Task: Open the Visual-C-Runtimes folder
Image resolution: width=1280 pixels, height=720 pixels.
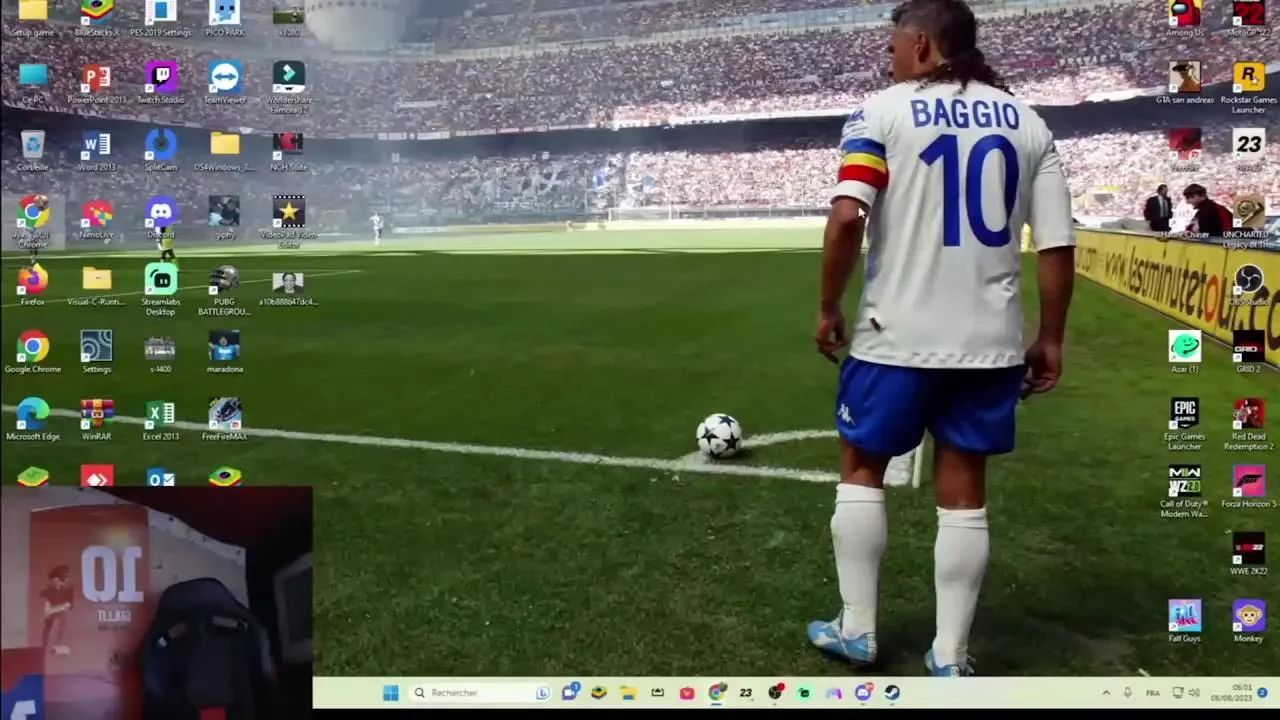Action: pyautogui.click(x=96, y=285)
